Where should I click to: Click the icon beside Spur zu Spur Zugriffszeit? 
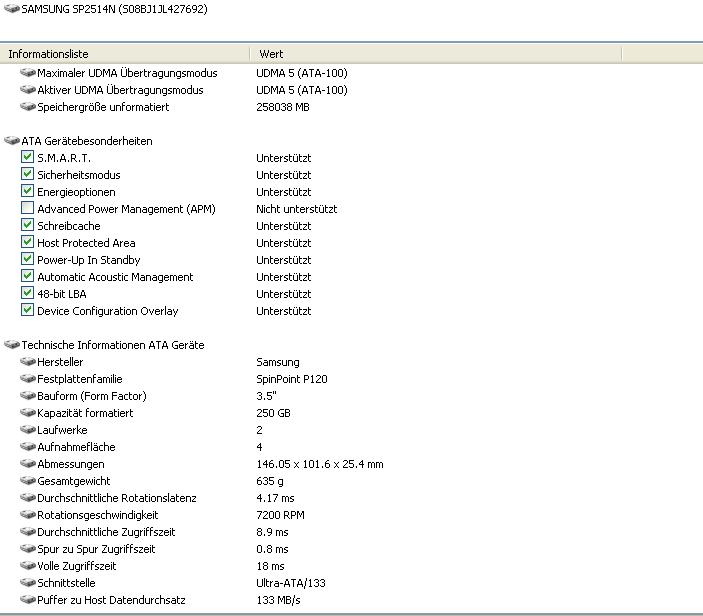28,549
